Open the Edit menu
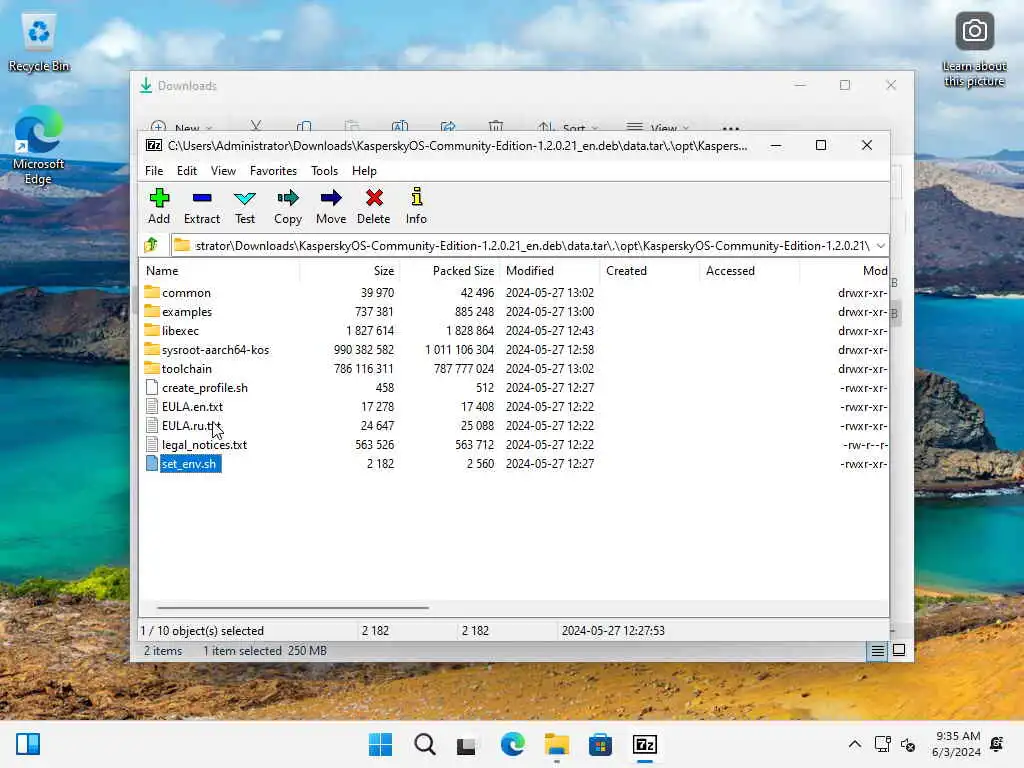 [x=187, y=170]
